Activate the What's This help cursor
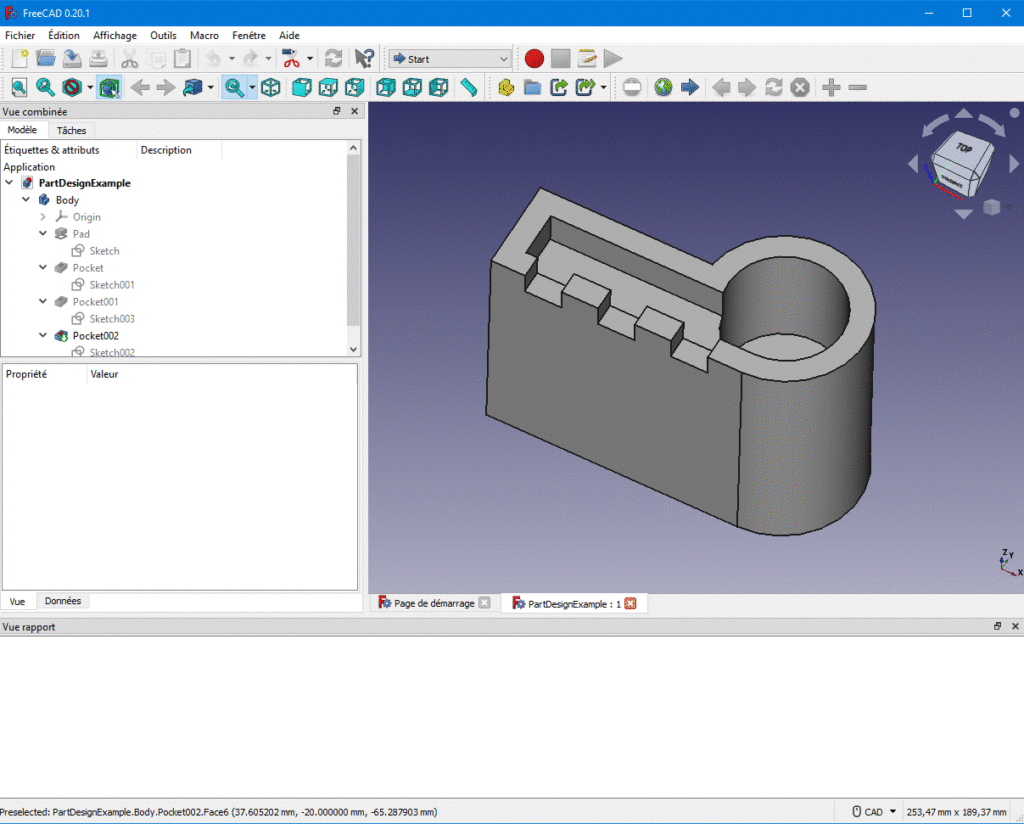The width and height of the screenshot is (1024, 824). [x=364, y=59]
